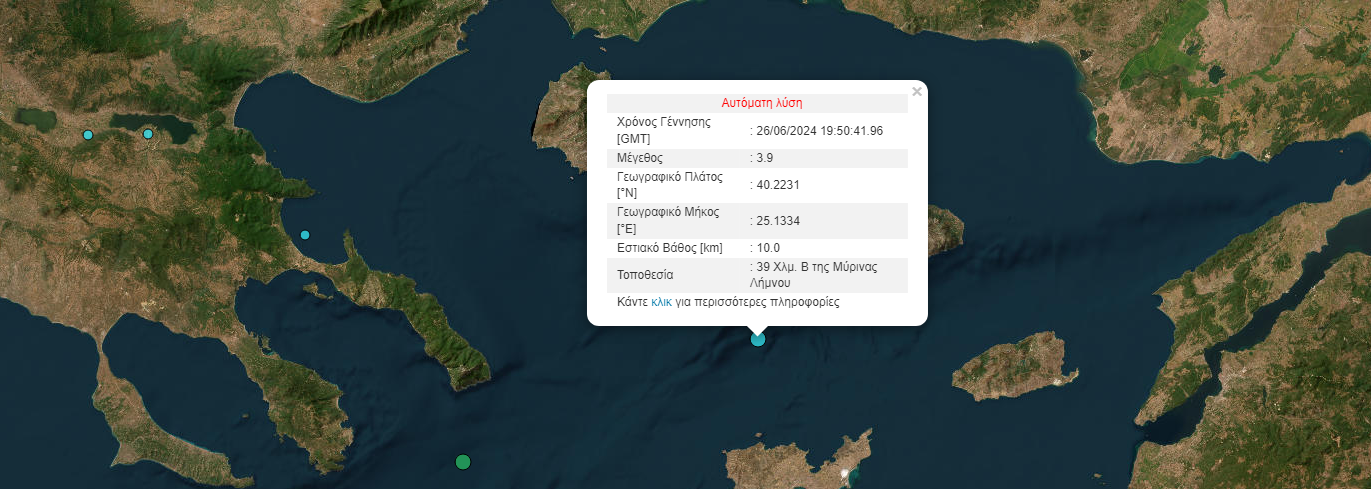Click the timestamp value 26/06/2024 19:50:41.96
1371x489 pixels.
pyautogui.click(x=819, y=131)
